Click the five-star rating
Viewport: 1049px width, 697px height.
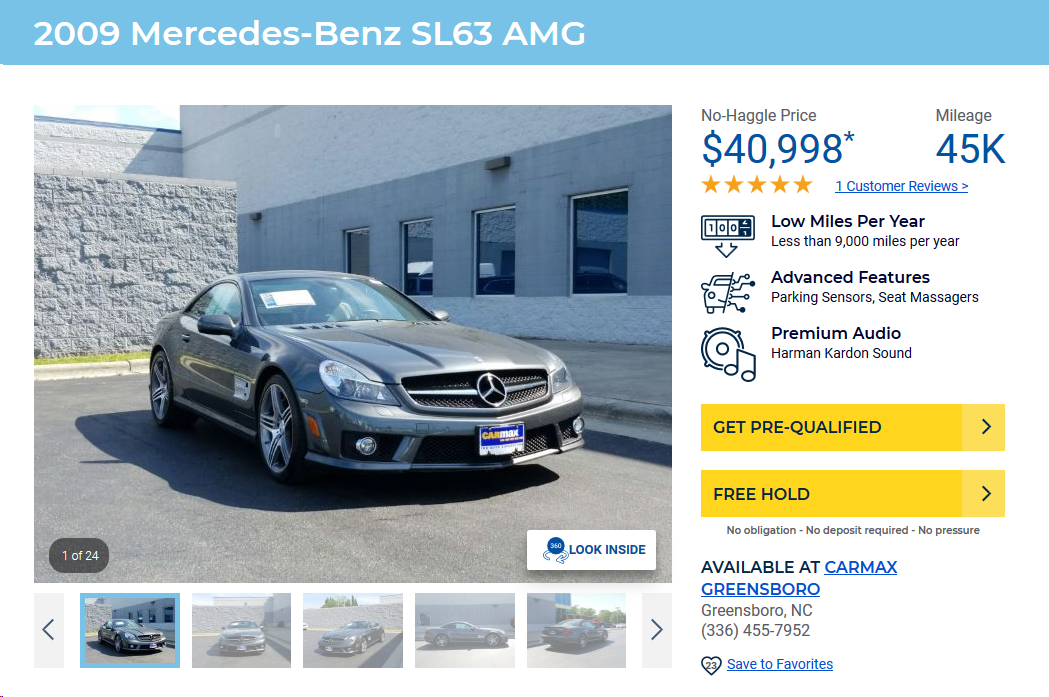[757, 185]
